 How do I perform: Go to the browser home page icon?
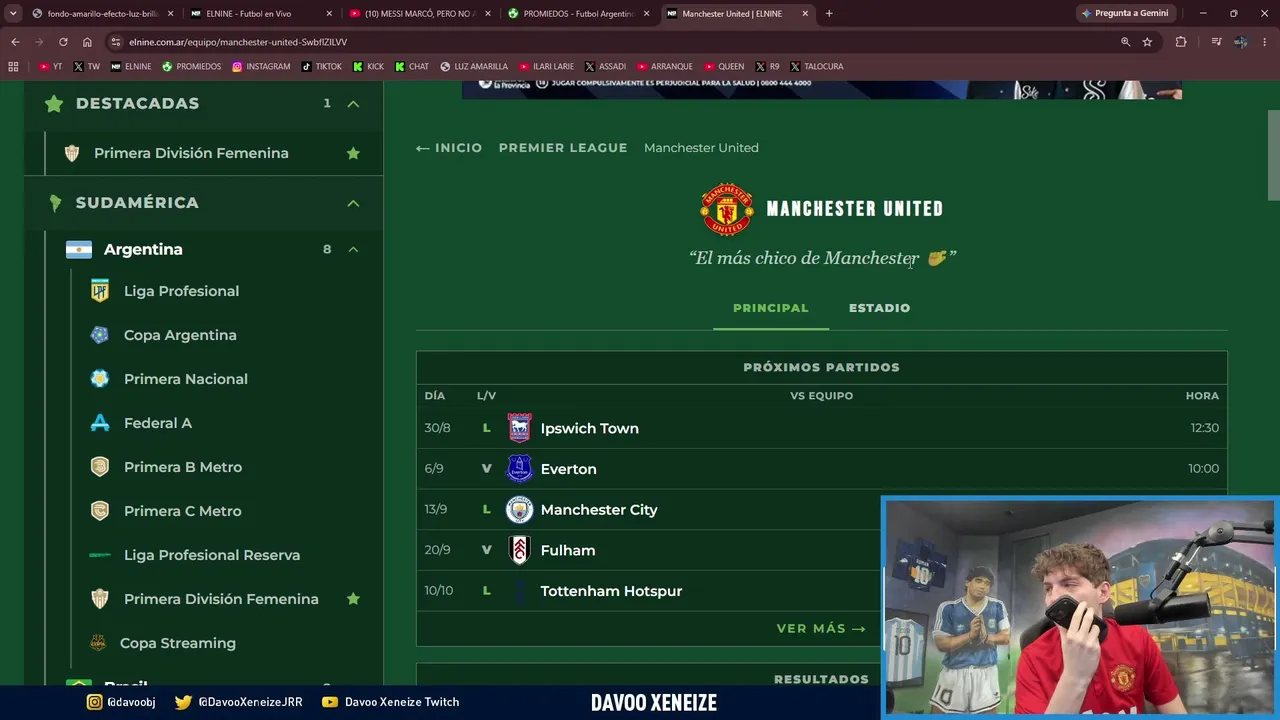[x=87, y=42]
